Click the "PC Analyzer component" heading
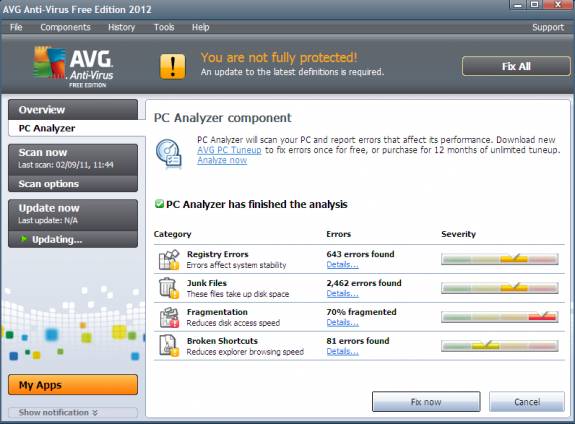The height and width of the screenshot is (424, 575). [x=223, y=118]
